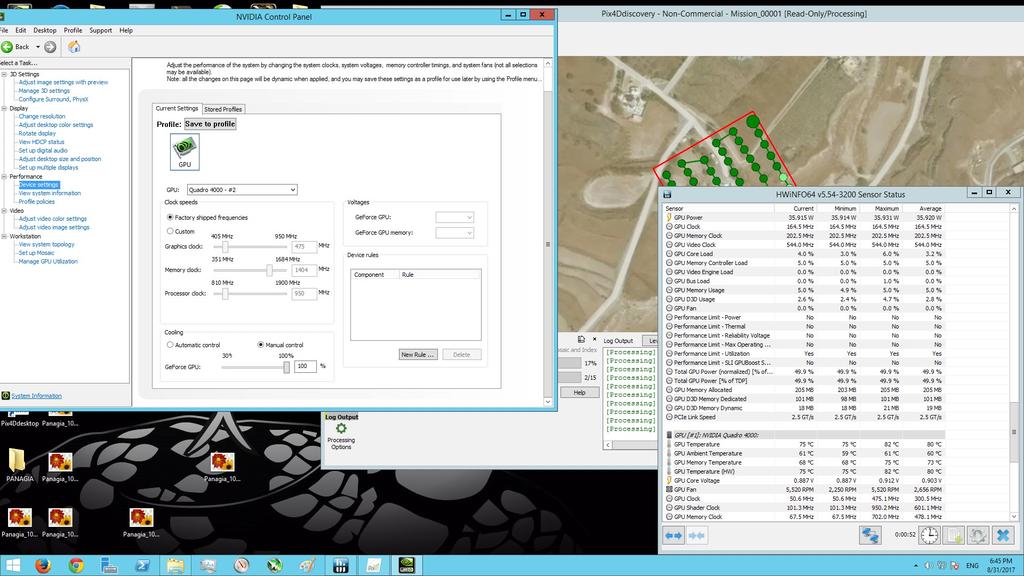Click the New Rule button
Screen dimensions: 1024x576
(x=418, y=355)
